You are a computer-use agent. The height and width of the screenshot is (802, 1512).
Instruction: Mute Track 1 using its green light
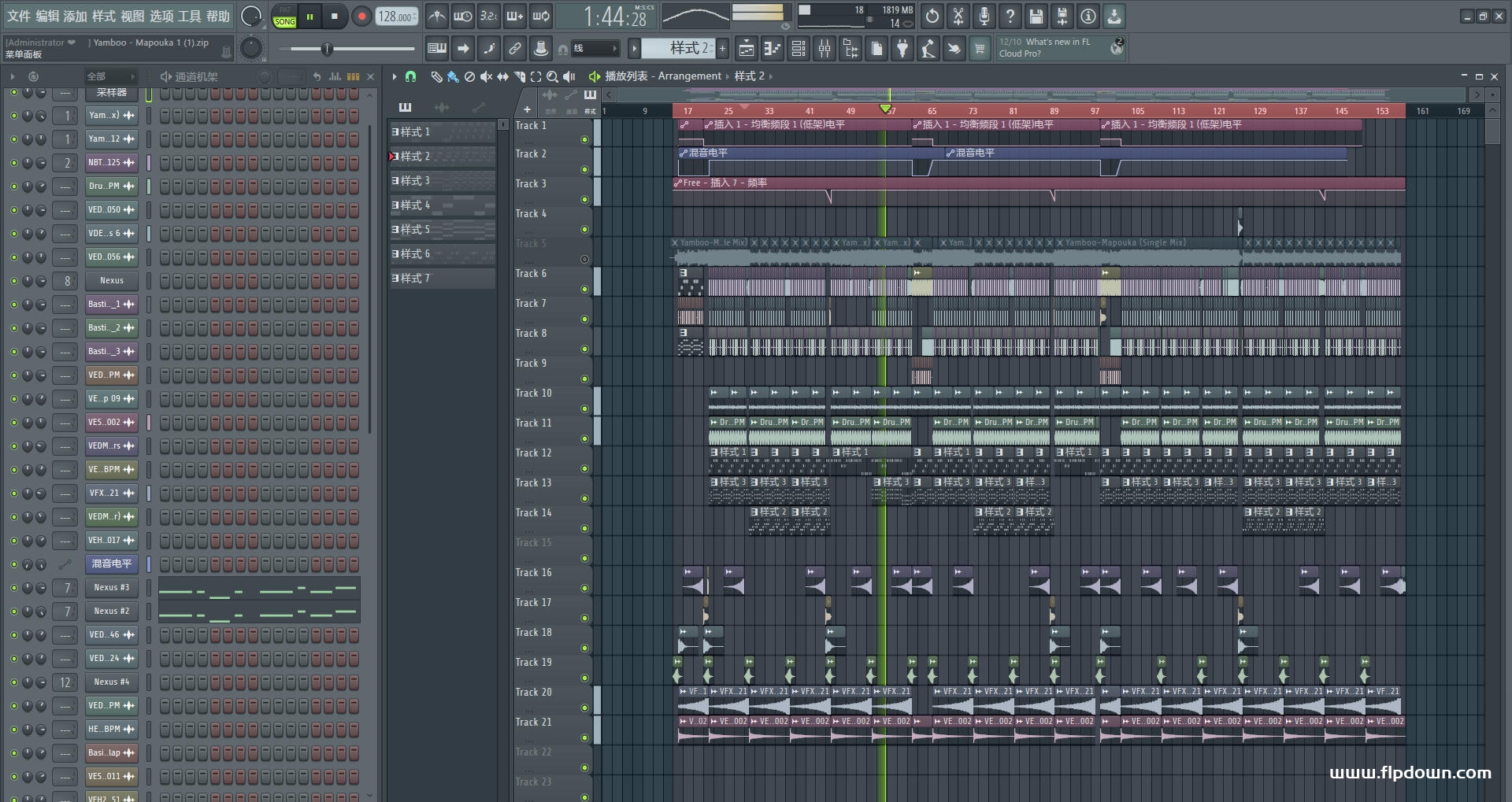tap(584, 140)
